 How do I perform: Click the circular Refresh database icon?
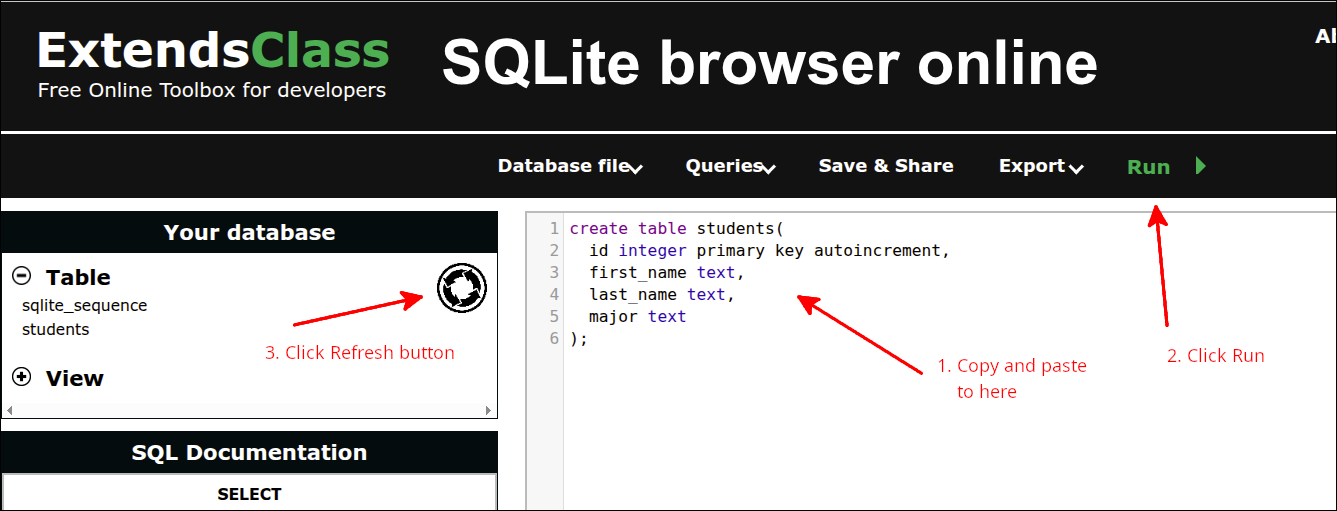(x=462, y=288)
